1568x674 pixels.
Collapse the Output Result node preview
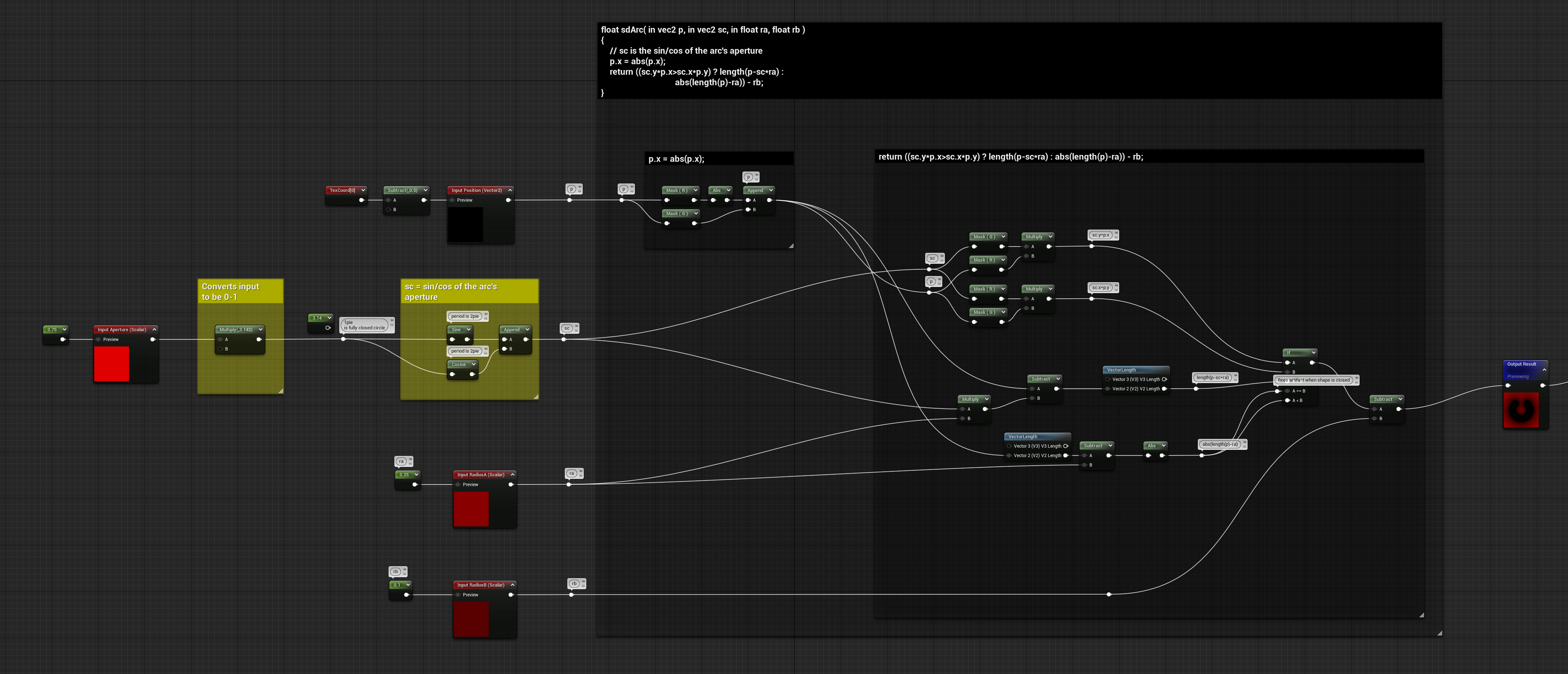1544,370
